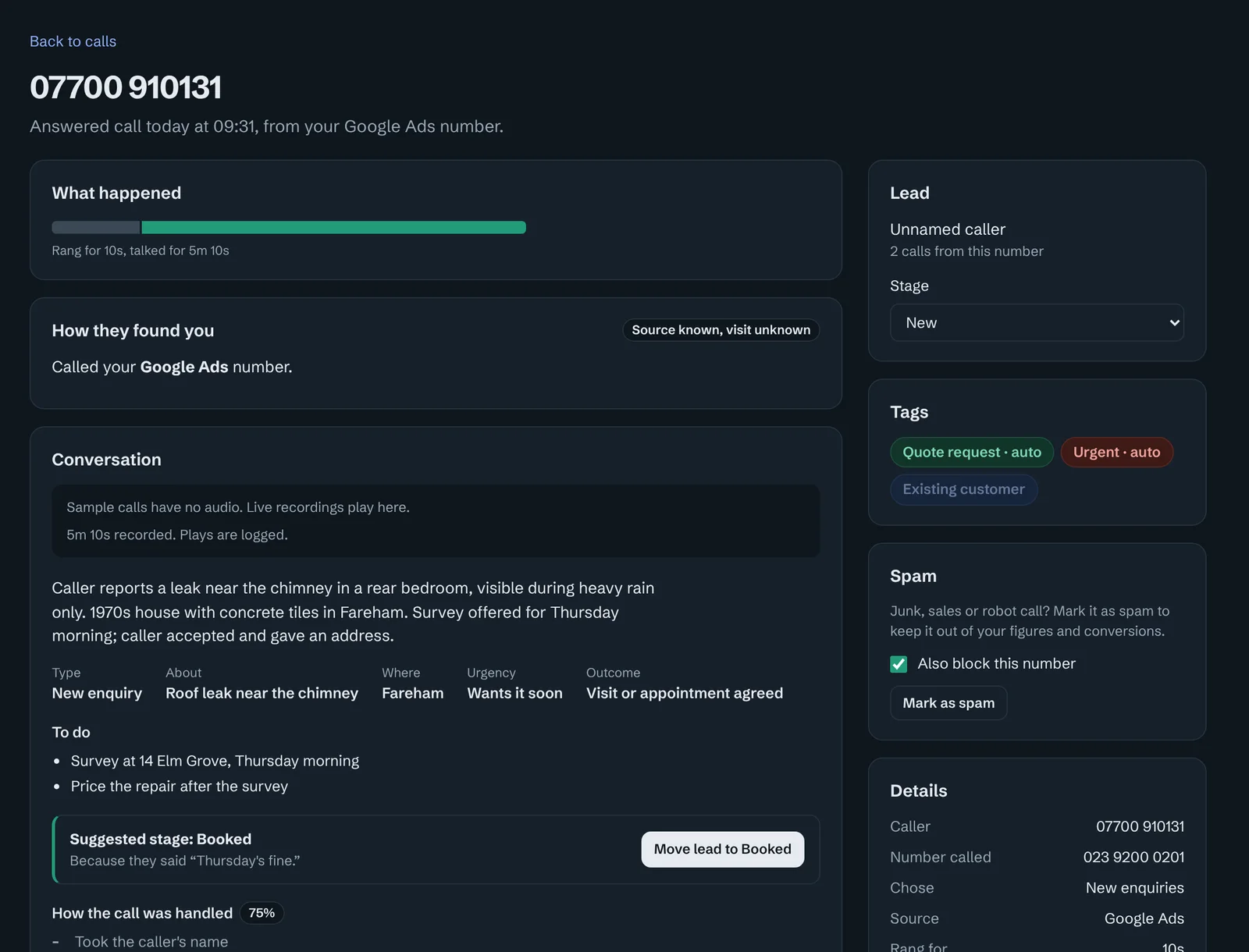
Task: Click the Suggested stage: Booked heading
Action: 160,839
